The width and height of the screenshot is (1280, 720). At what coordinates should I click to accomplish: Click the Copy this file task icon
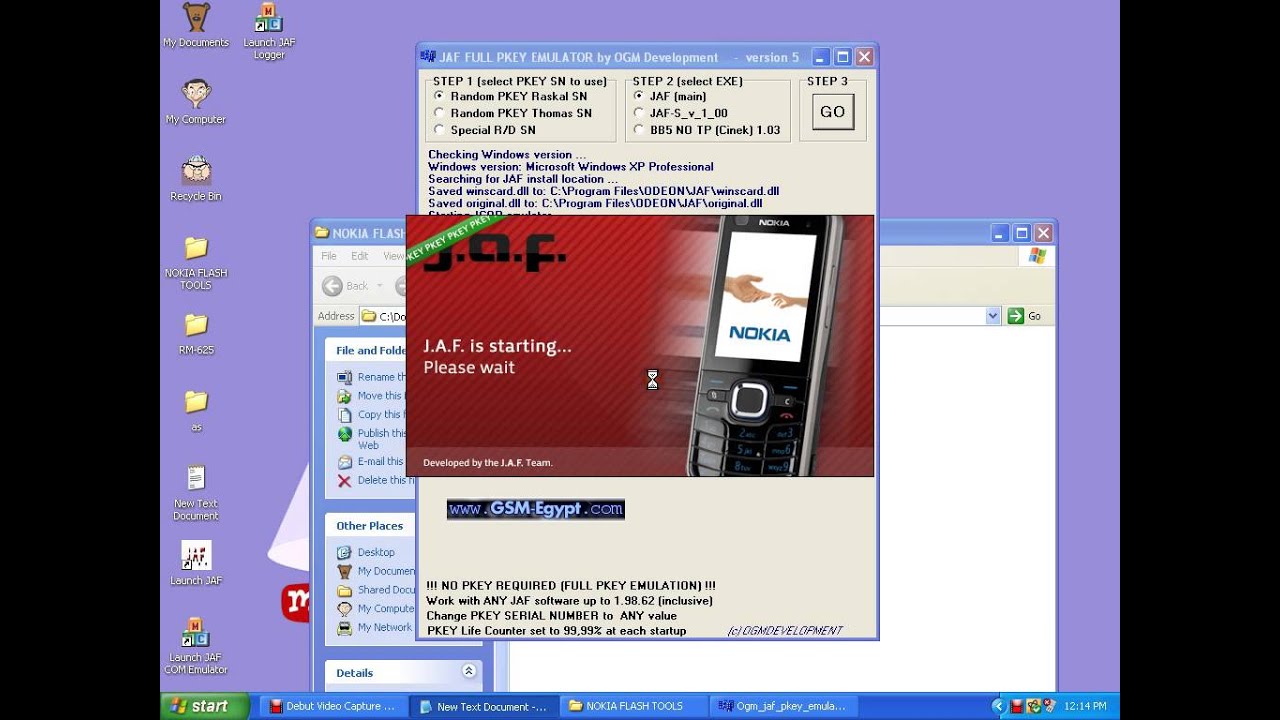coord(344,414)
